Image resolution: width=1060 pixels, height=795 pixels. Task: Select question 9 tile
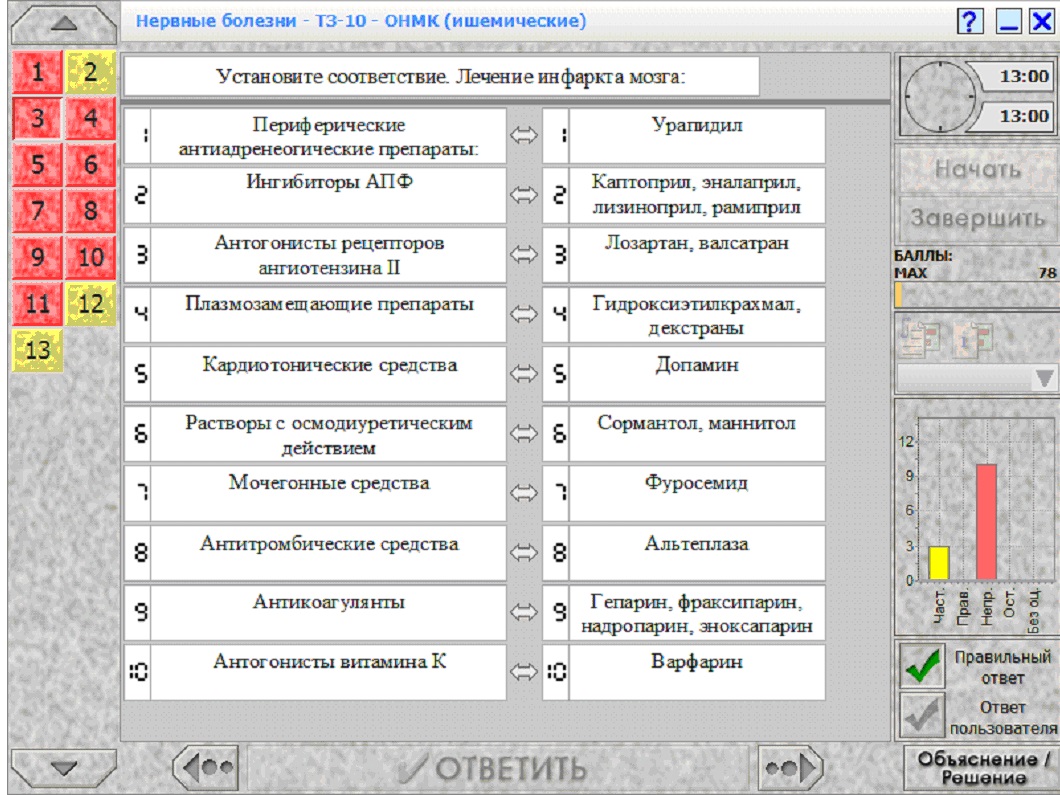pyautogui.click(x=37, y=257)
